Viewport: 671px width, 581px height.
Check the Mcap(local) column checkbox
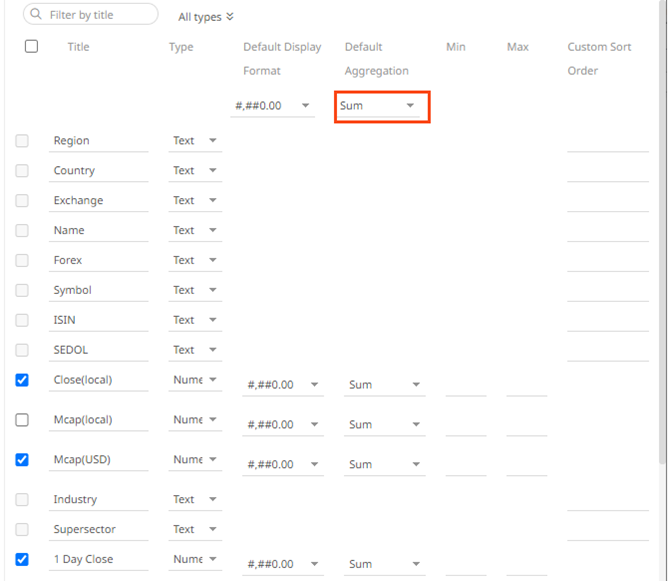pyautogui.click(x=22, y=420)
